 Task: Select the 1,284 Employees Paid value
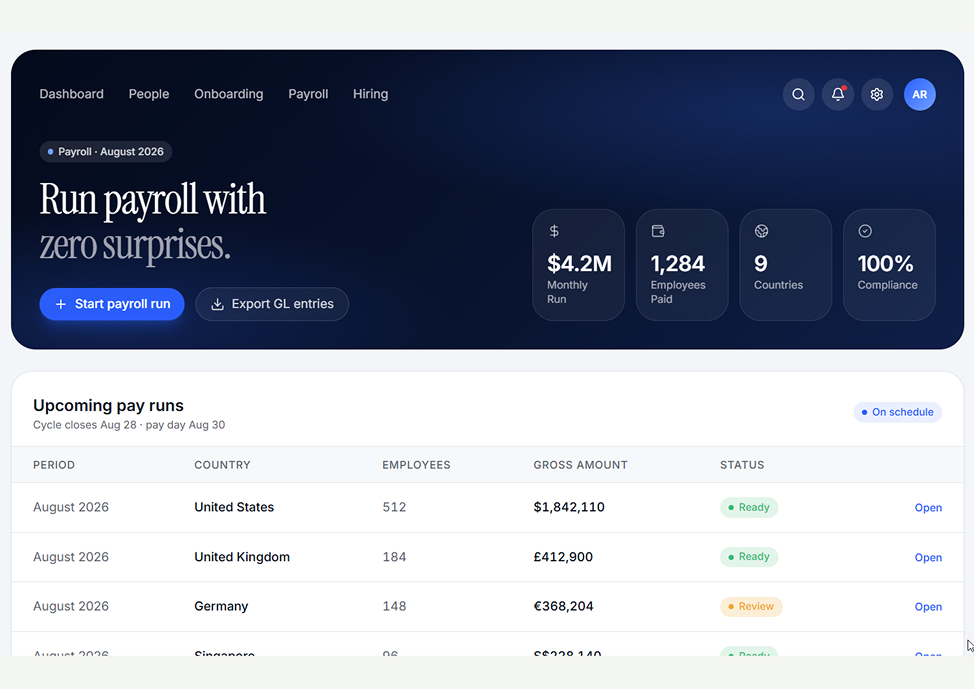pyautogui.click(x=678, y=264)
